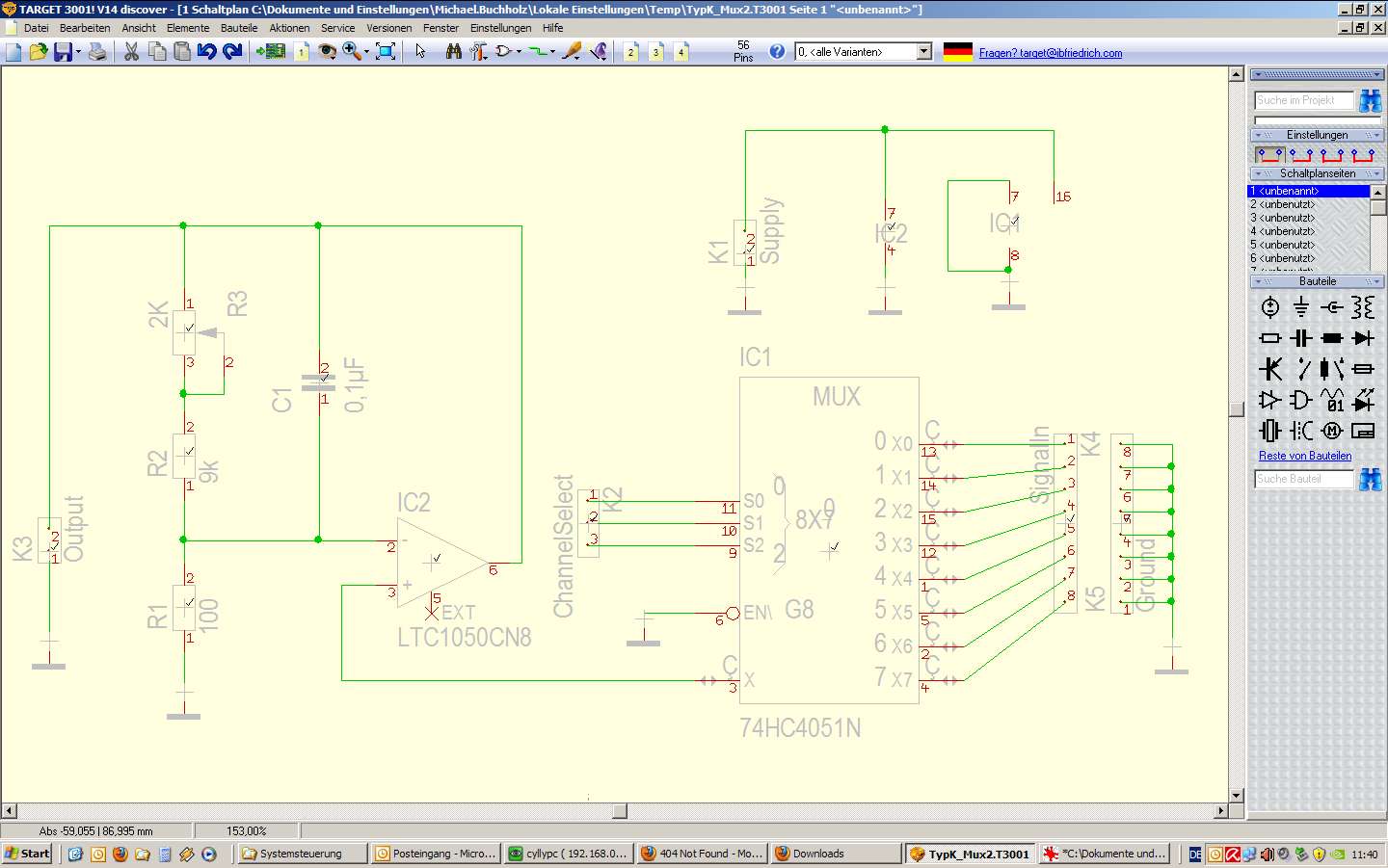Open the Bearbeiten menu
Viewport: 1388px width, 868px height.
coord(85,28)
